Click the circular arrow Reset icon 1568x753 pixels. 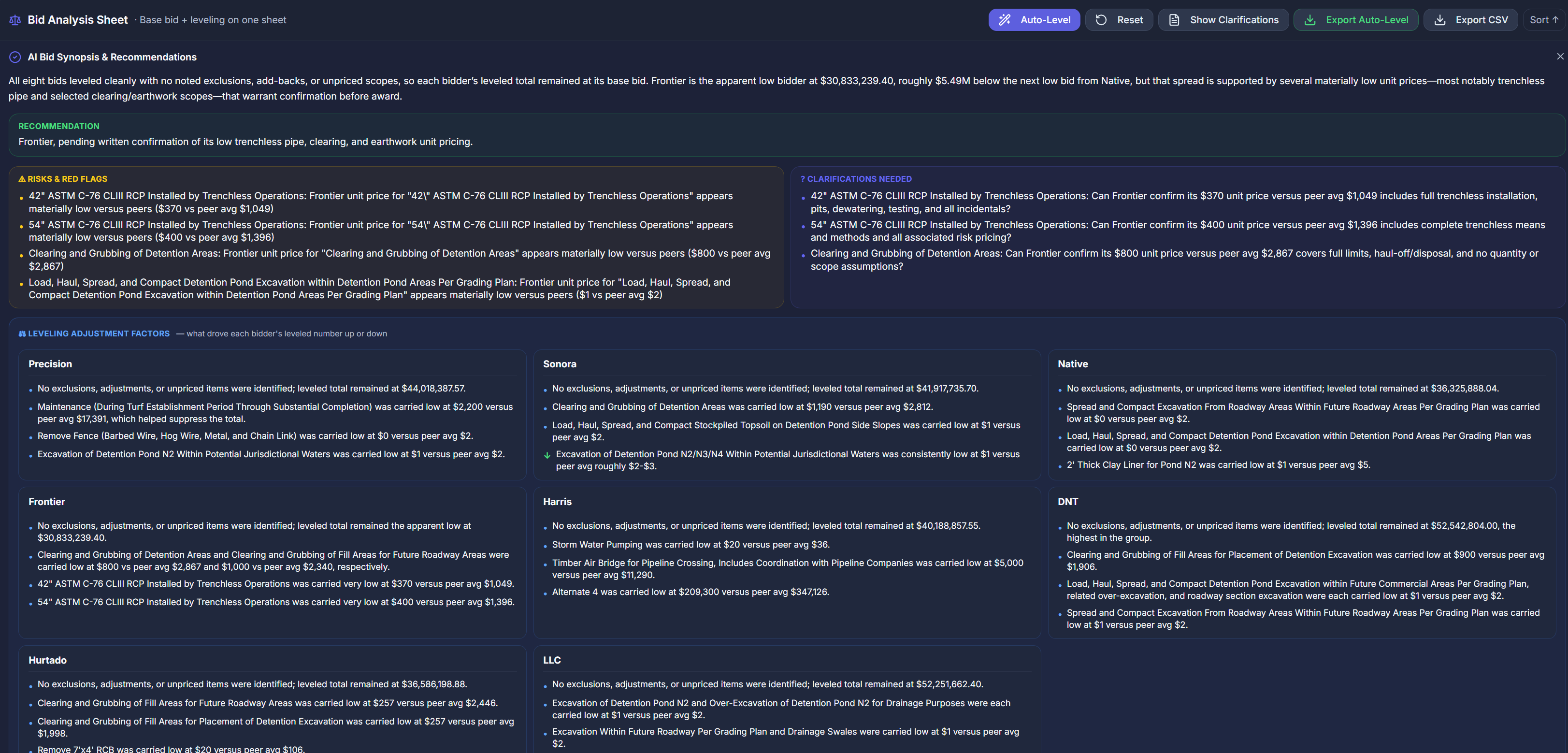click(x=1101, y=20)
